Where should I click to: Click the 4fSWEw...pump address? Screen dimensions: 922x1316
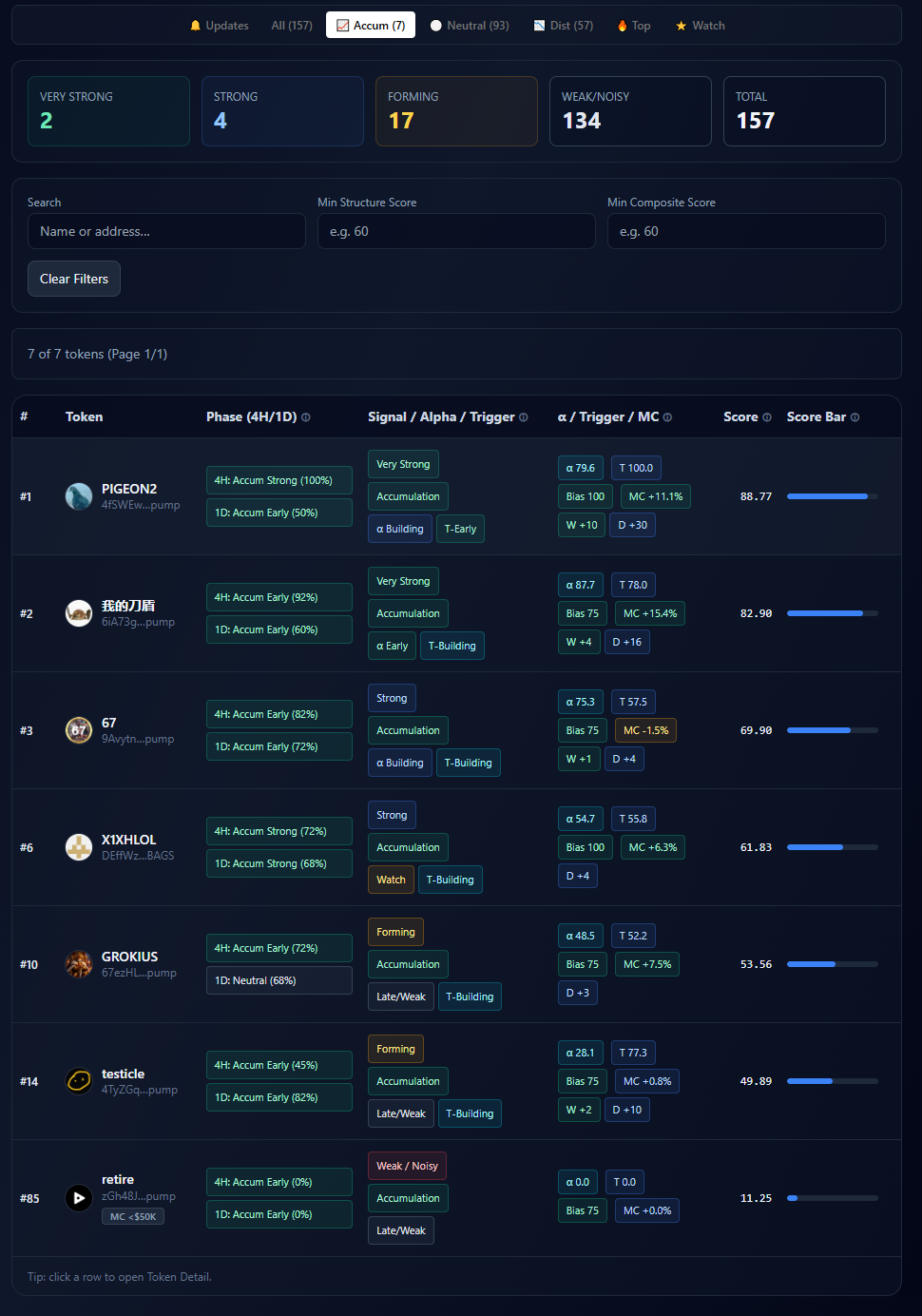141,505
